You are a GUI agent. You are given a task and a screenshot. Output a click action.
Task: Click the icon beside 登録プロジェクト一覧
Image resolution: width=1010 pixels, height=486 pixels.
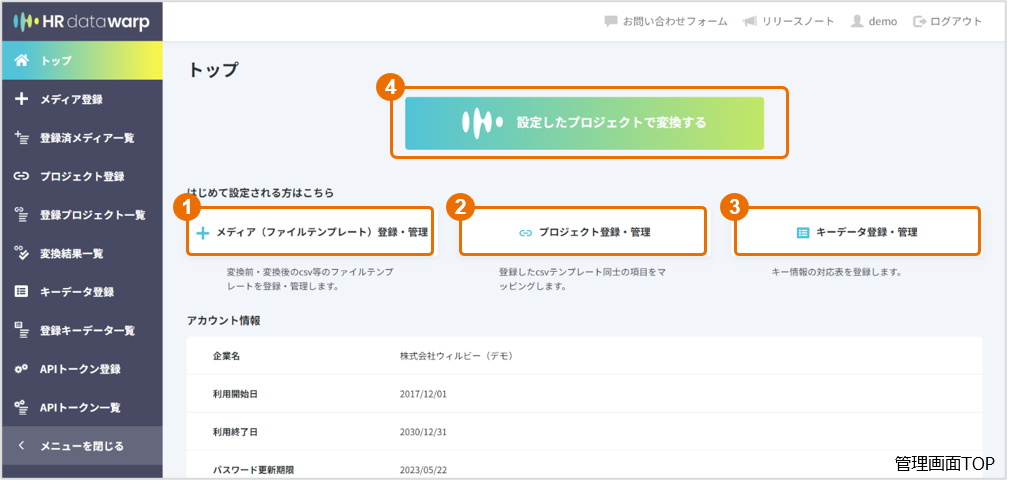(x=22, y=215)
